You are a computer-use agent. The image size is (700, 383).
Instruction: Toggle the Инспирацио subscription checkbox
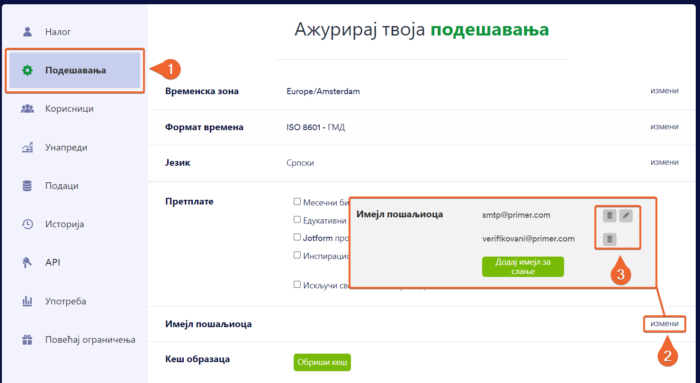pyautogui.click(x=297, y=255)
